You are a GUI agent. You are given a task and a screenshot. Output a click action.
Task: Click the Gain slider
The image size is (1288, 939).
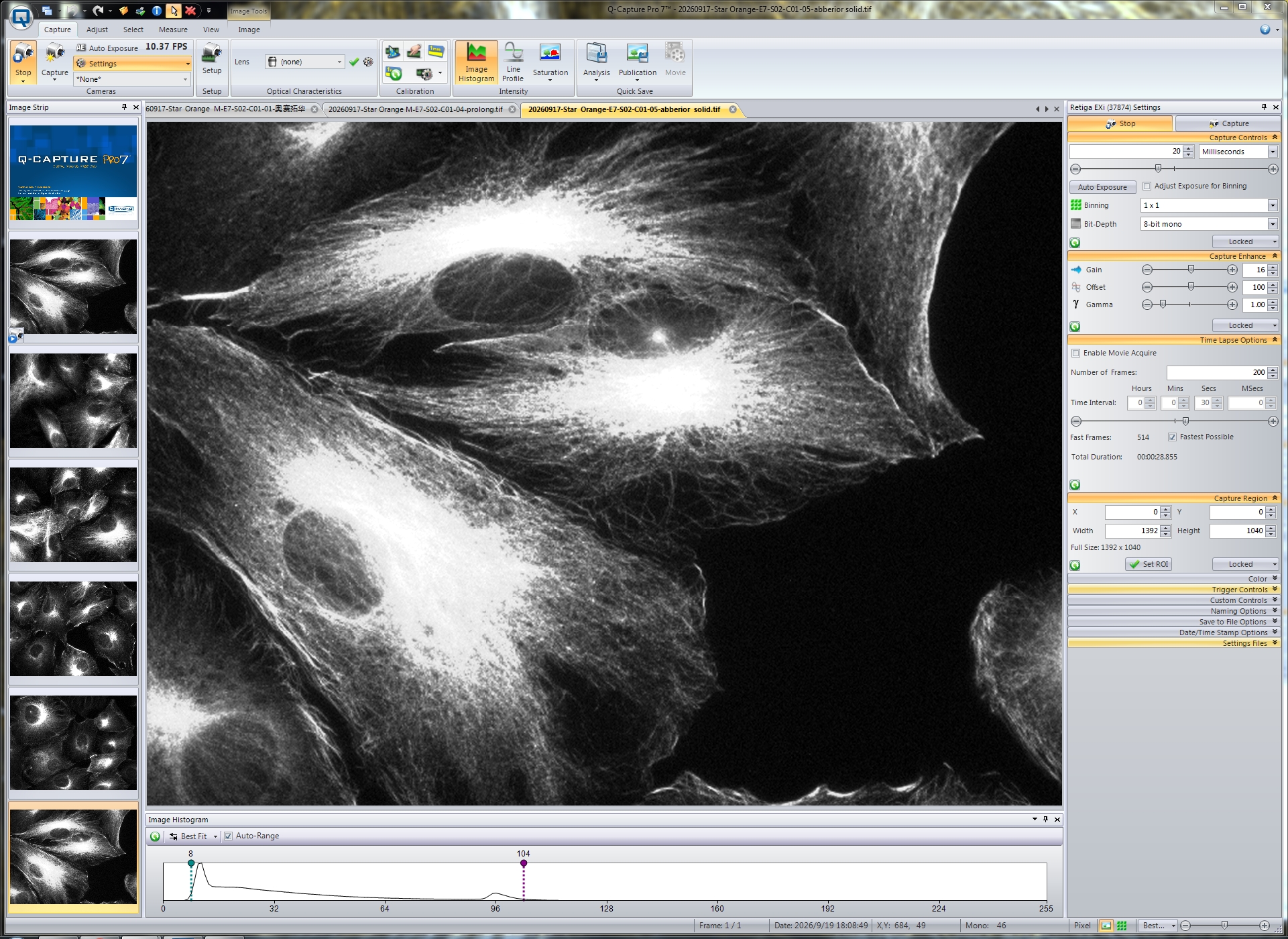[1190, 270]
